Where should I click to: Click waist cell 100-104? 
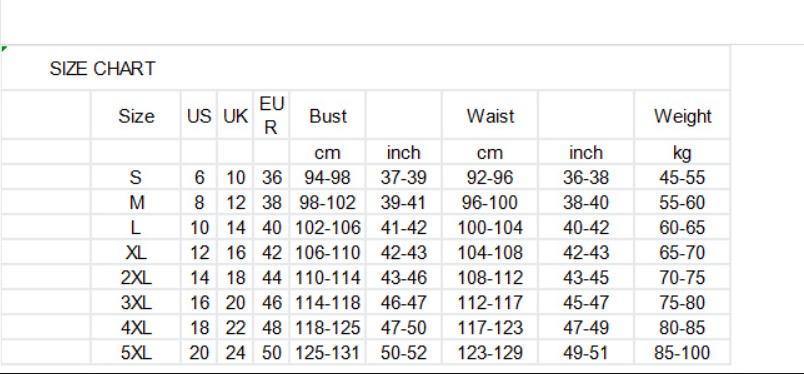490,227
